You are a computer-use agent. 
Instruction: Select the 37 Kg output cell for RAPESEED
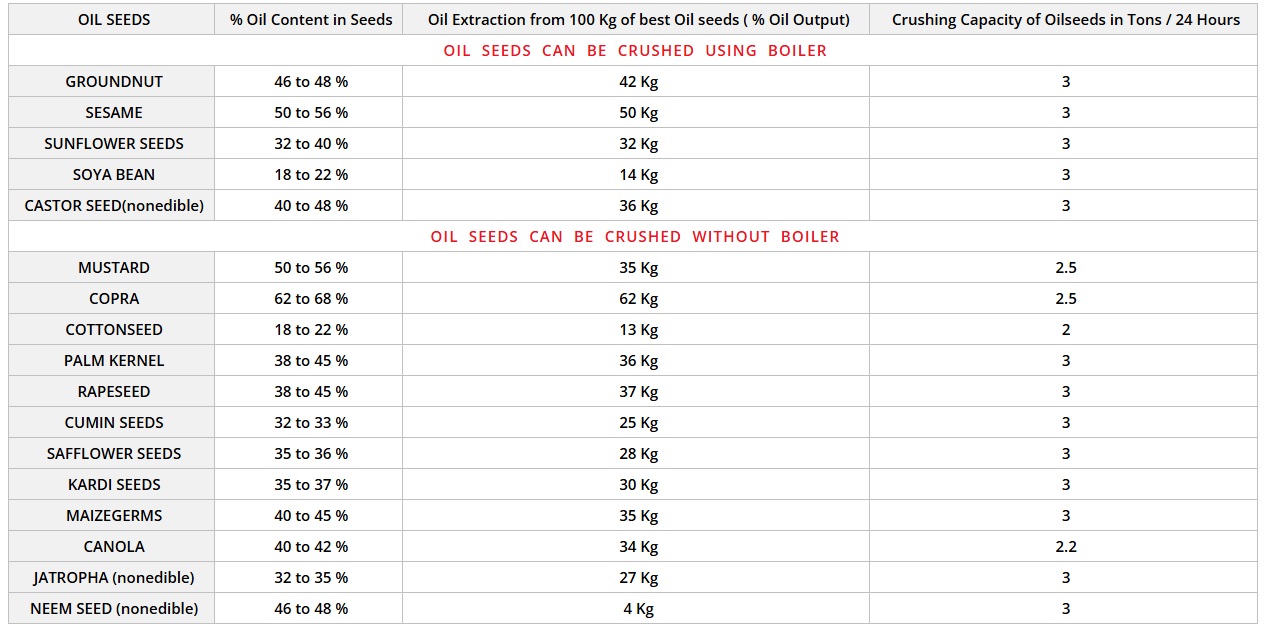click(x=638, y=391)
